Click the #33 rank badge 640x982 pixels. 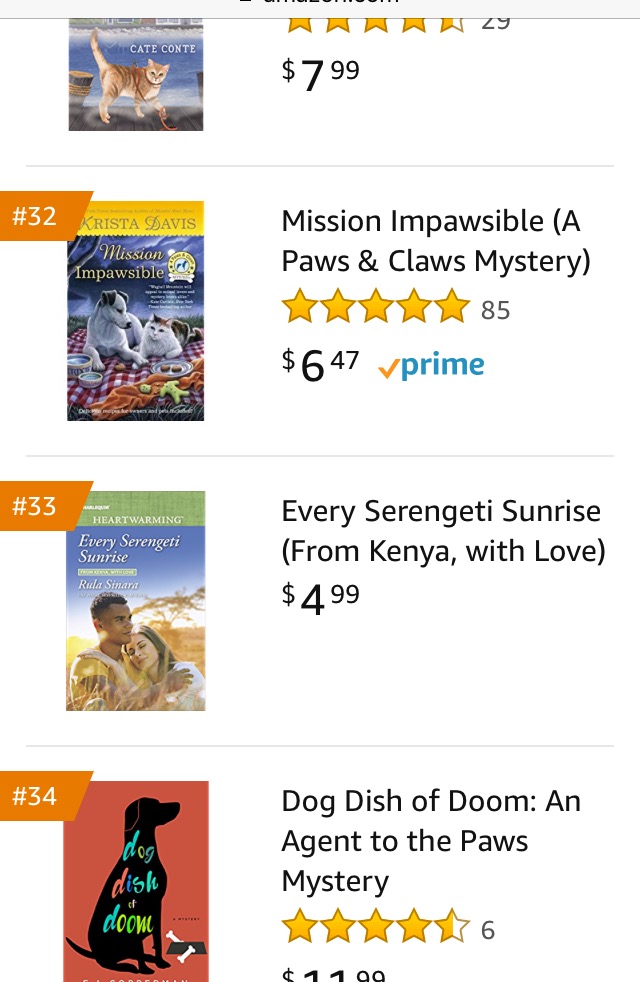pos(38,506)
